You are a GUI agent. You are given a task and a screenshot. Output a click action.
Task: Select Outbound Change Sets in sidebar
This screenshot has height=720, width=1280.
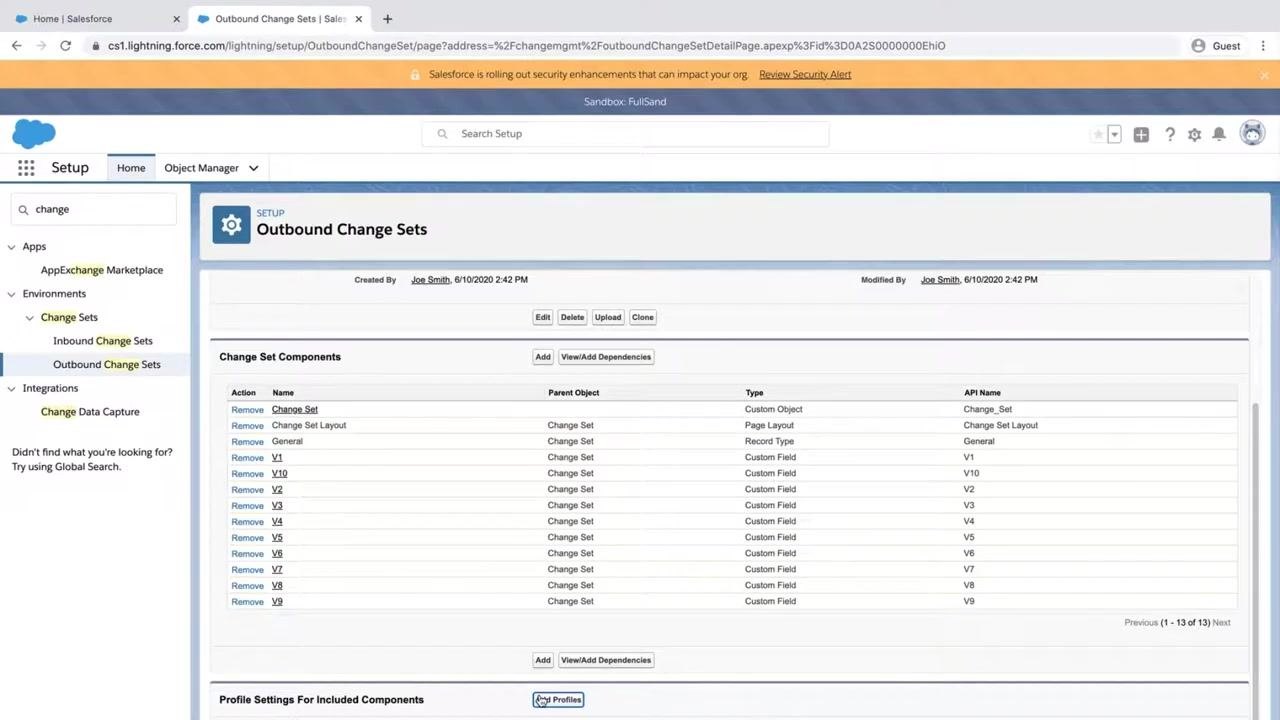[x=106, y=364]
